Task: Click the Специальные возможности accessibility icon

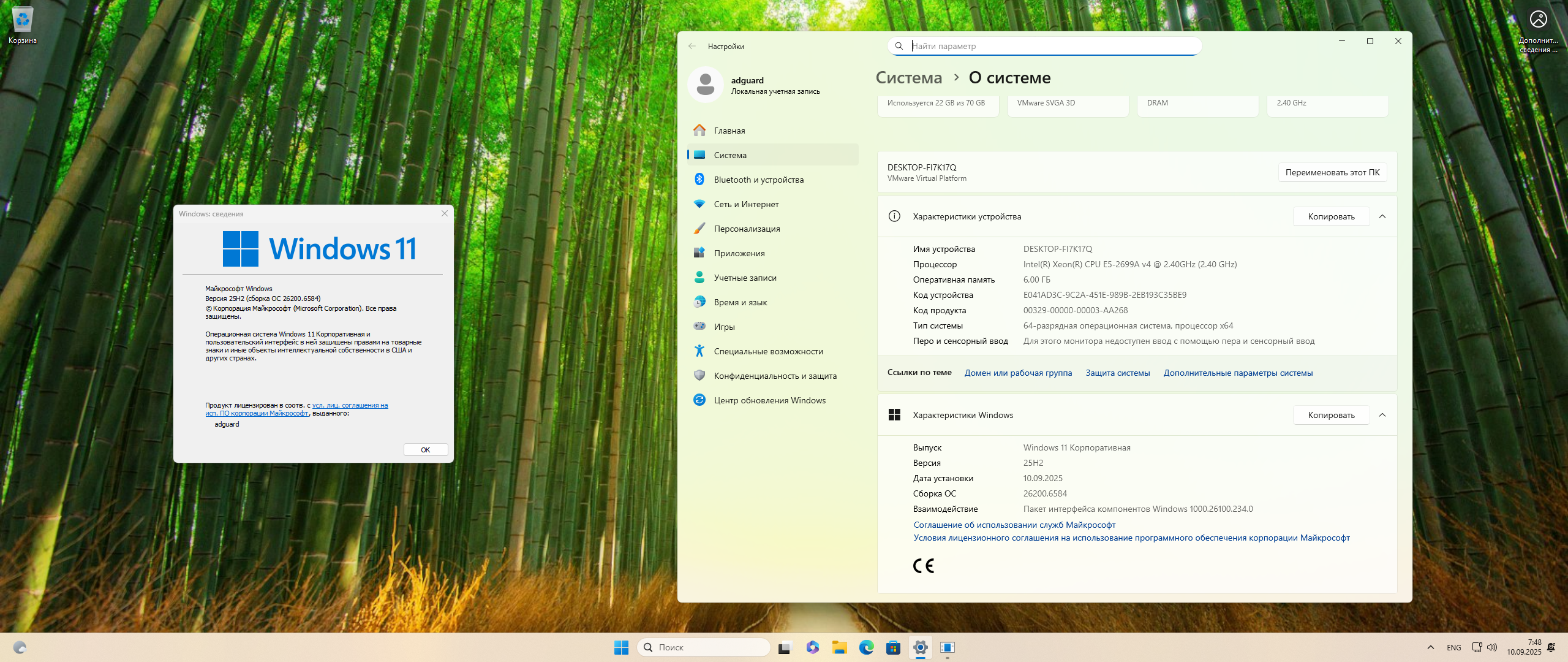Action: [x=699, y=351]
